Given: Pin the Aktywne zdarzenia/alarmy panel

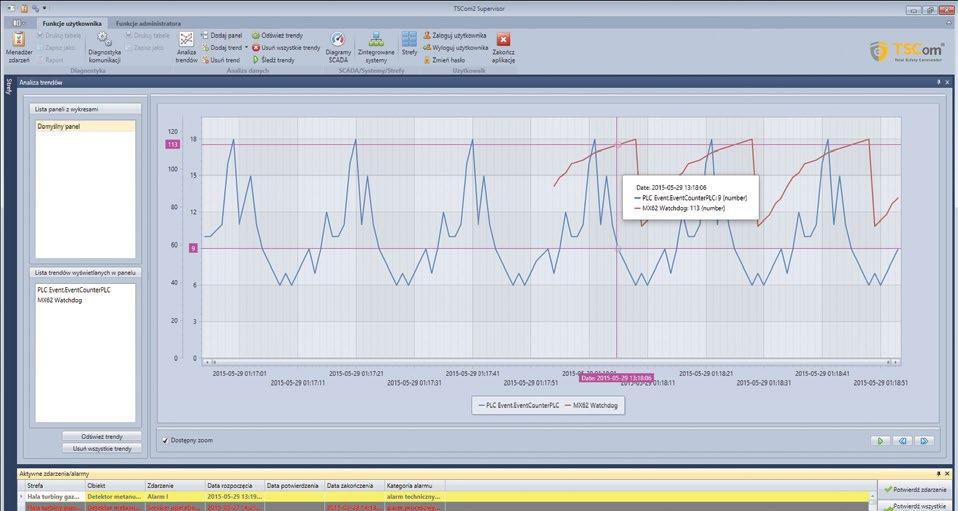Looking at the screenshot, I should pyautogui.click(x=939, y=474).
